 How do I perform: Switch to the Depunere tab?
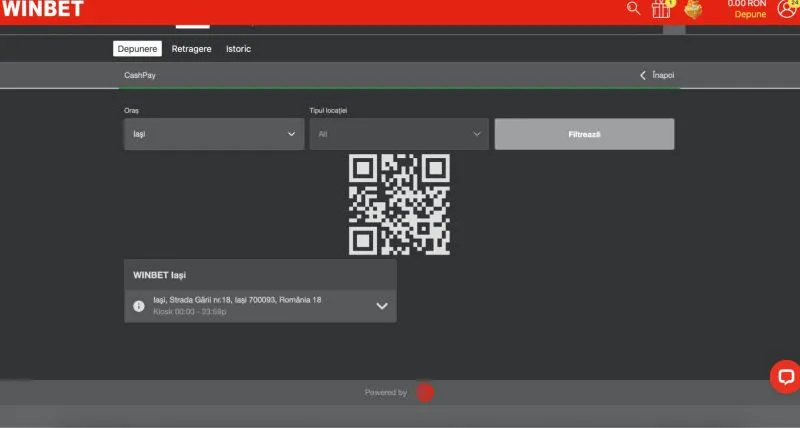137,49
